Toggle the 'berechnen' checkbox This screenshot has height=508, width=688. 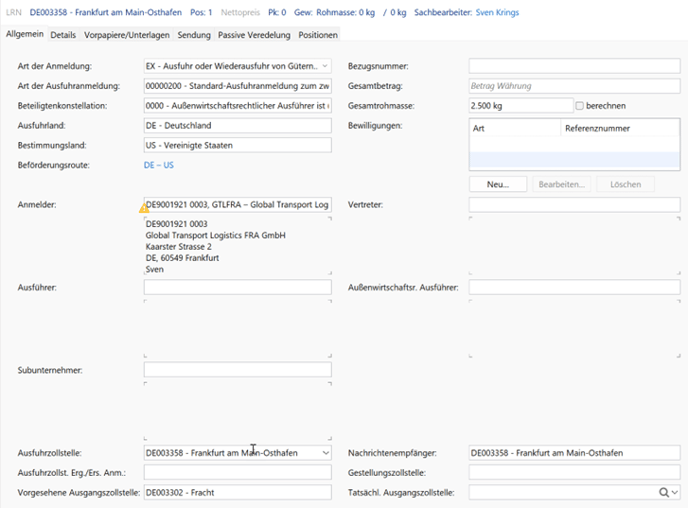580,106
